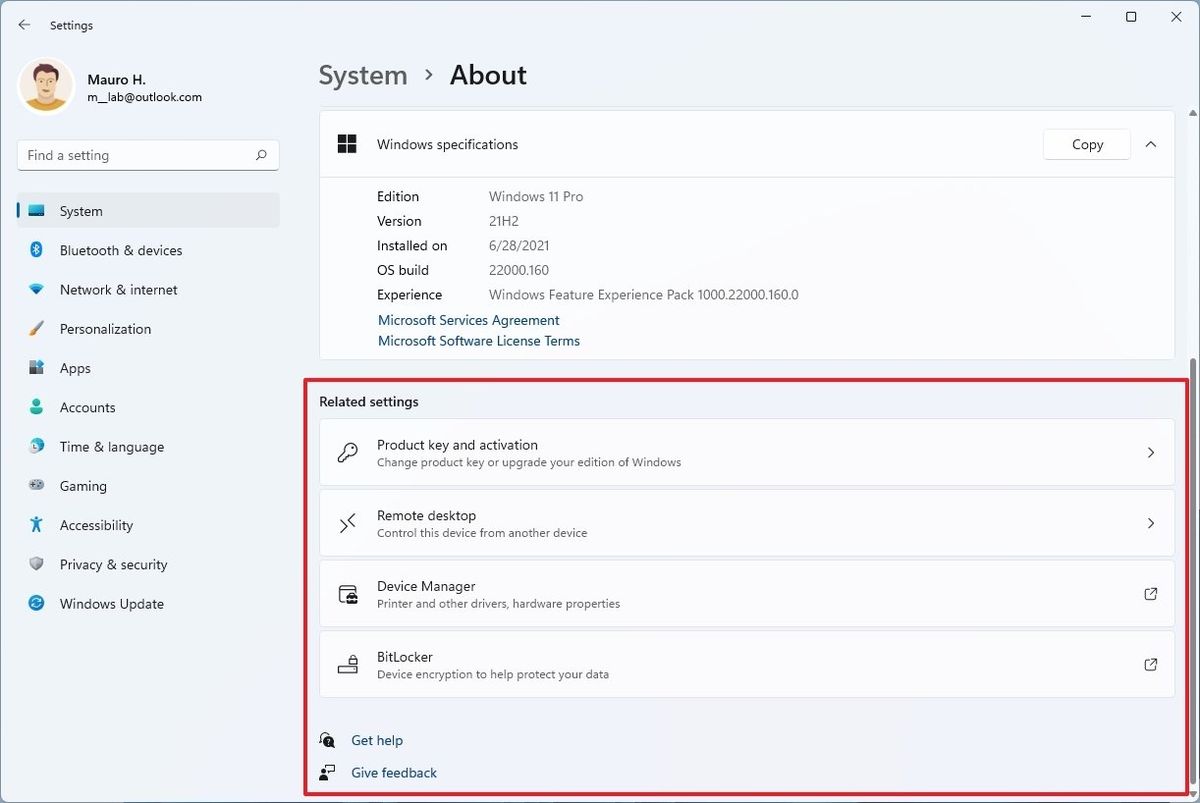
Task: Open Privacy & security from the sidebar
Action: [x=37, y=564]
